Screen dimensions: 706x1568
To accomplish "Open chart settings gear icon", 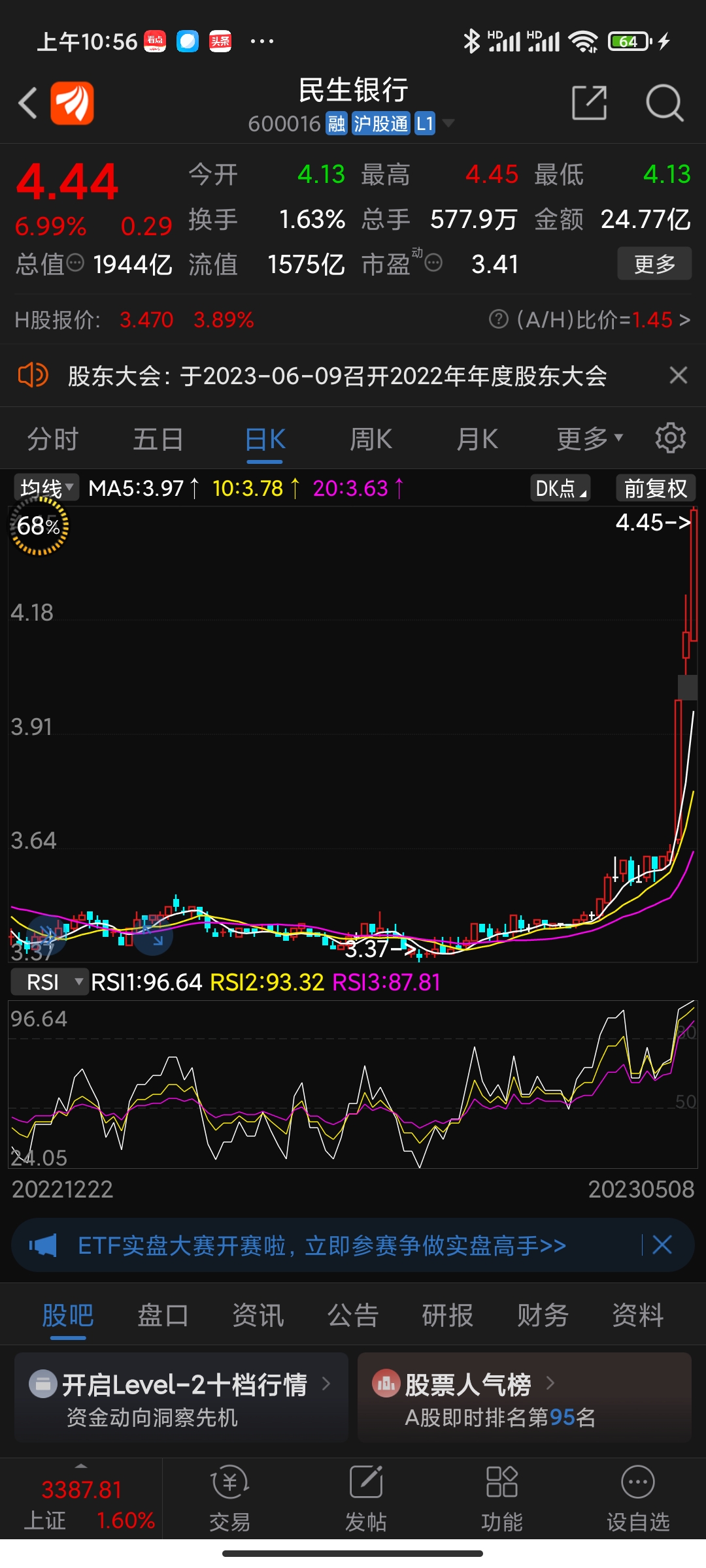I will point(671,438).
